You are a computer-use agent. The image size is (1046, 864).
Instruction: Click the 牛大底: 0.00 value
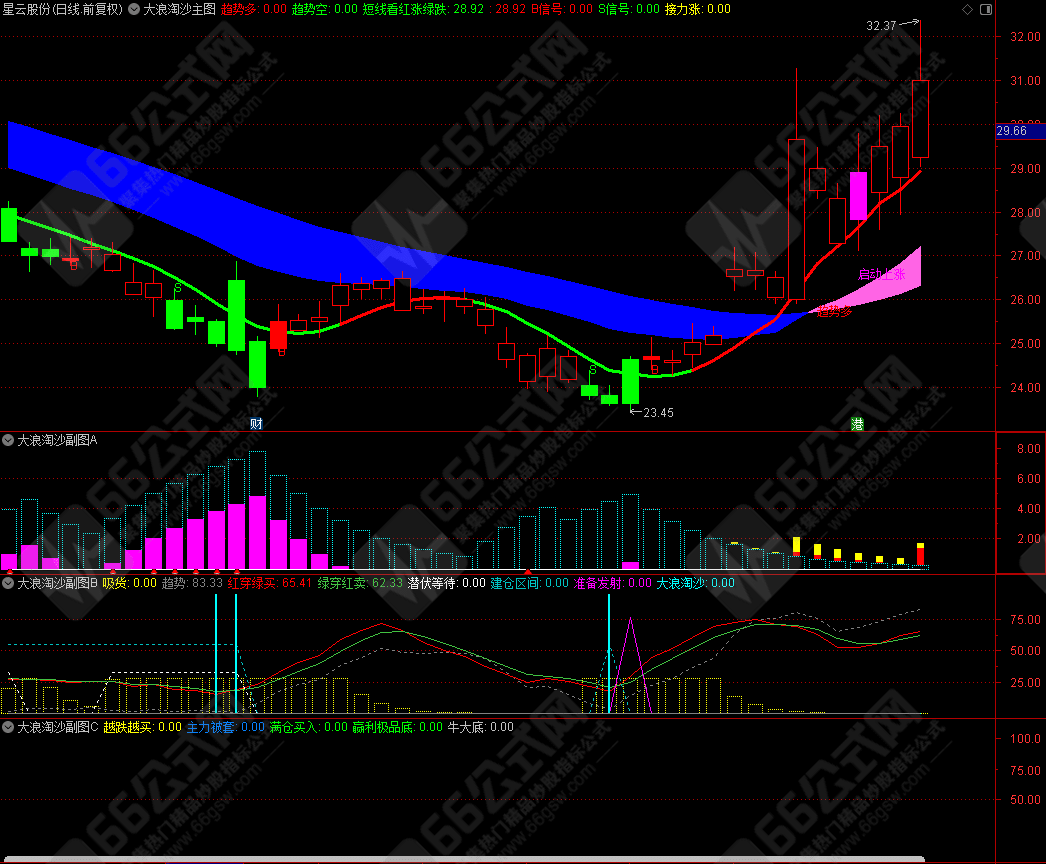pos(480,727)
